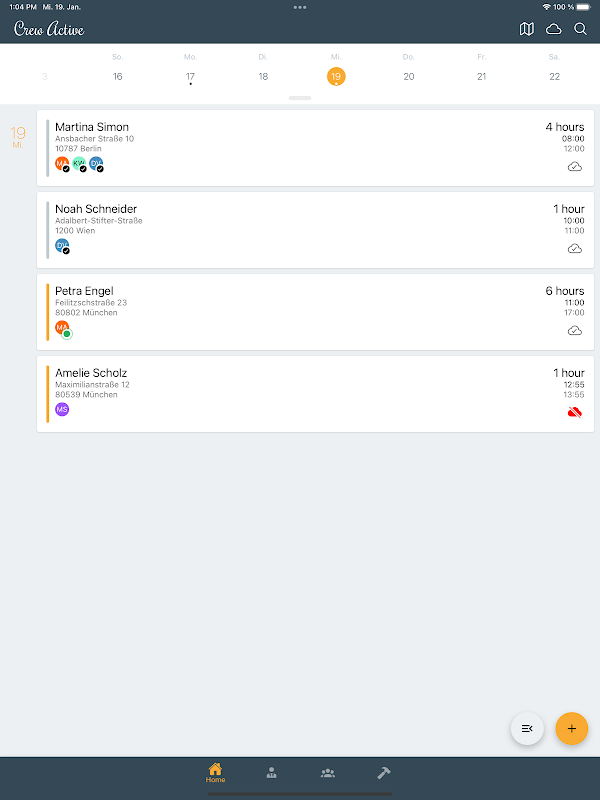Tap the orange add button
600x800 pixels.
click(x=571, y=728)
